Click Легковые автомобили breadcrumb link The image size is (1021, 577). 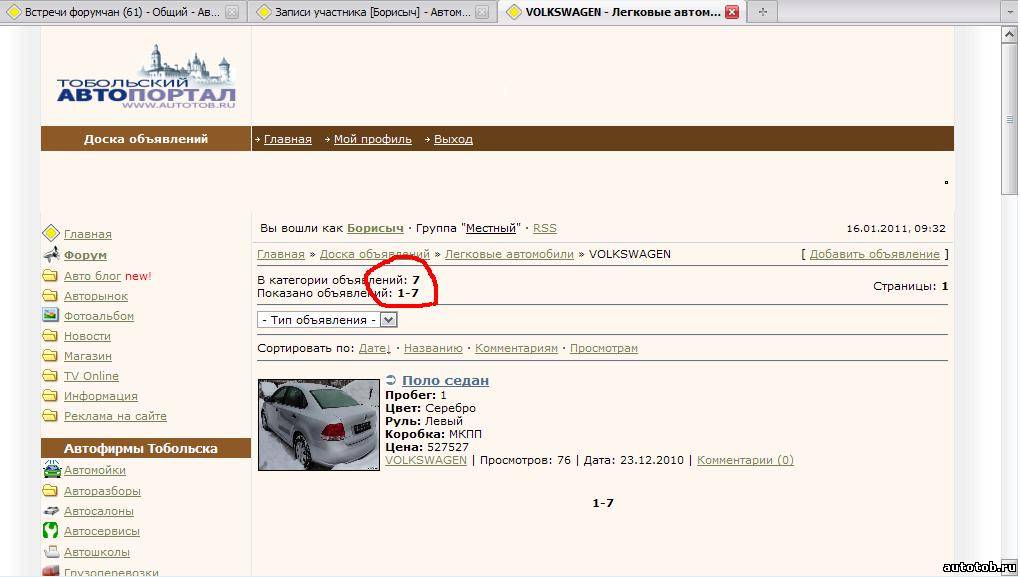[509, 254]
